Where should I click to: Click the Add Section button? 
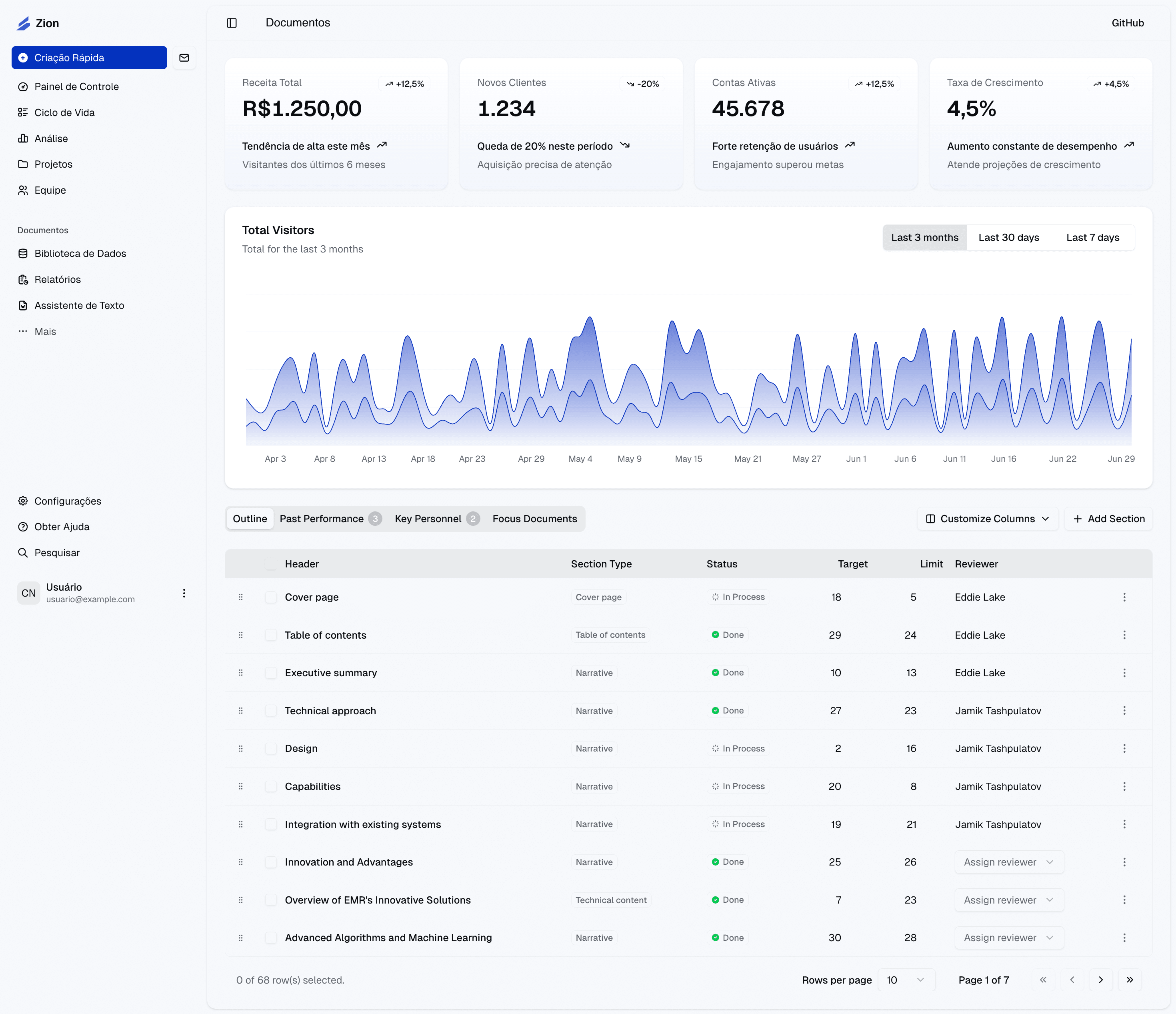coord(1108,519)
